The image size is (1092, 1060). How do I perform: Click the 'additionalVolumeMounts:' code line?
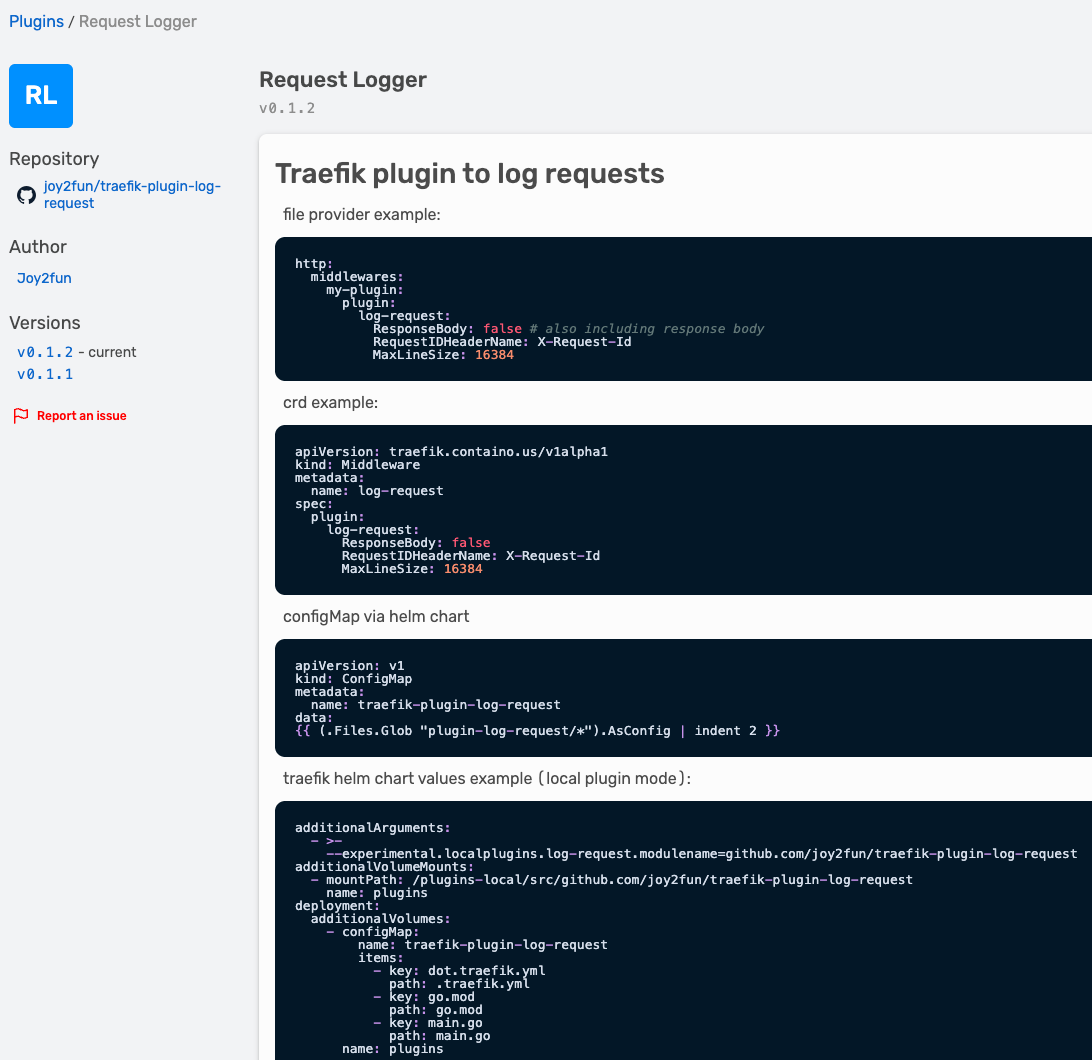coord(384,867)
